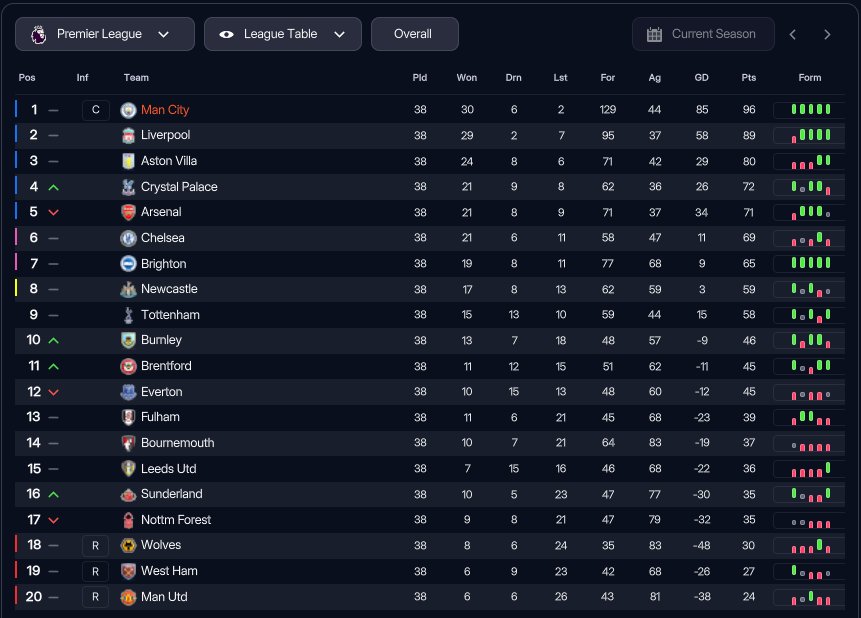
Task: Click the Man Utd crest icon
Action: click(x=128, y=597)
